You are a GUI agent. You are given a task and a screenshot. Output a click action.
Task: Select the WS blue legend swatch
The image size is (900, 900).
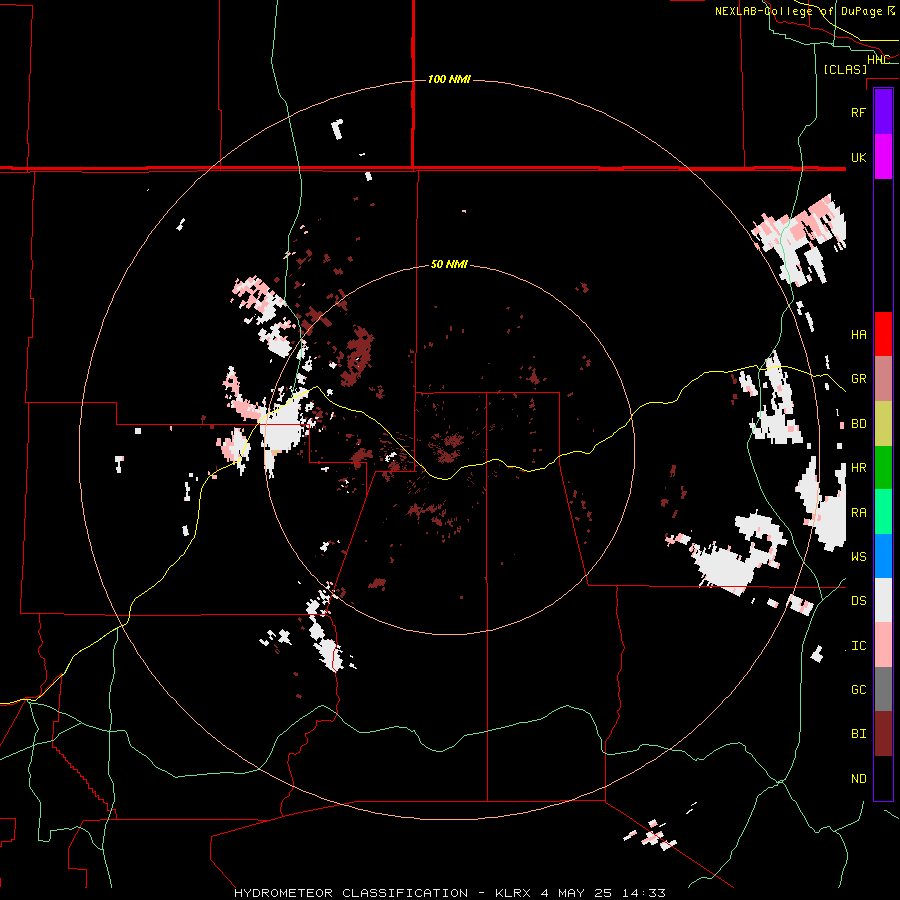[883, 556]
